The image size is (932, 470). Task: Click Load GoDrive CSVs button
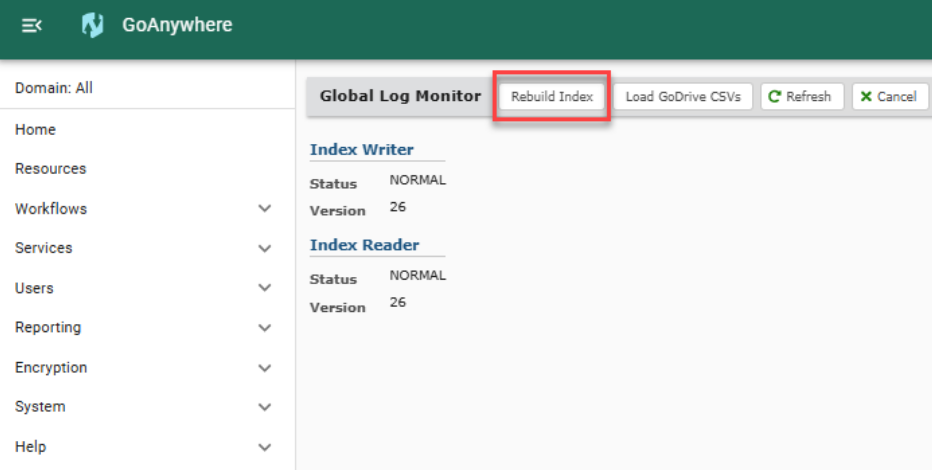pyautogui.click(x=683, y=96)
